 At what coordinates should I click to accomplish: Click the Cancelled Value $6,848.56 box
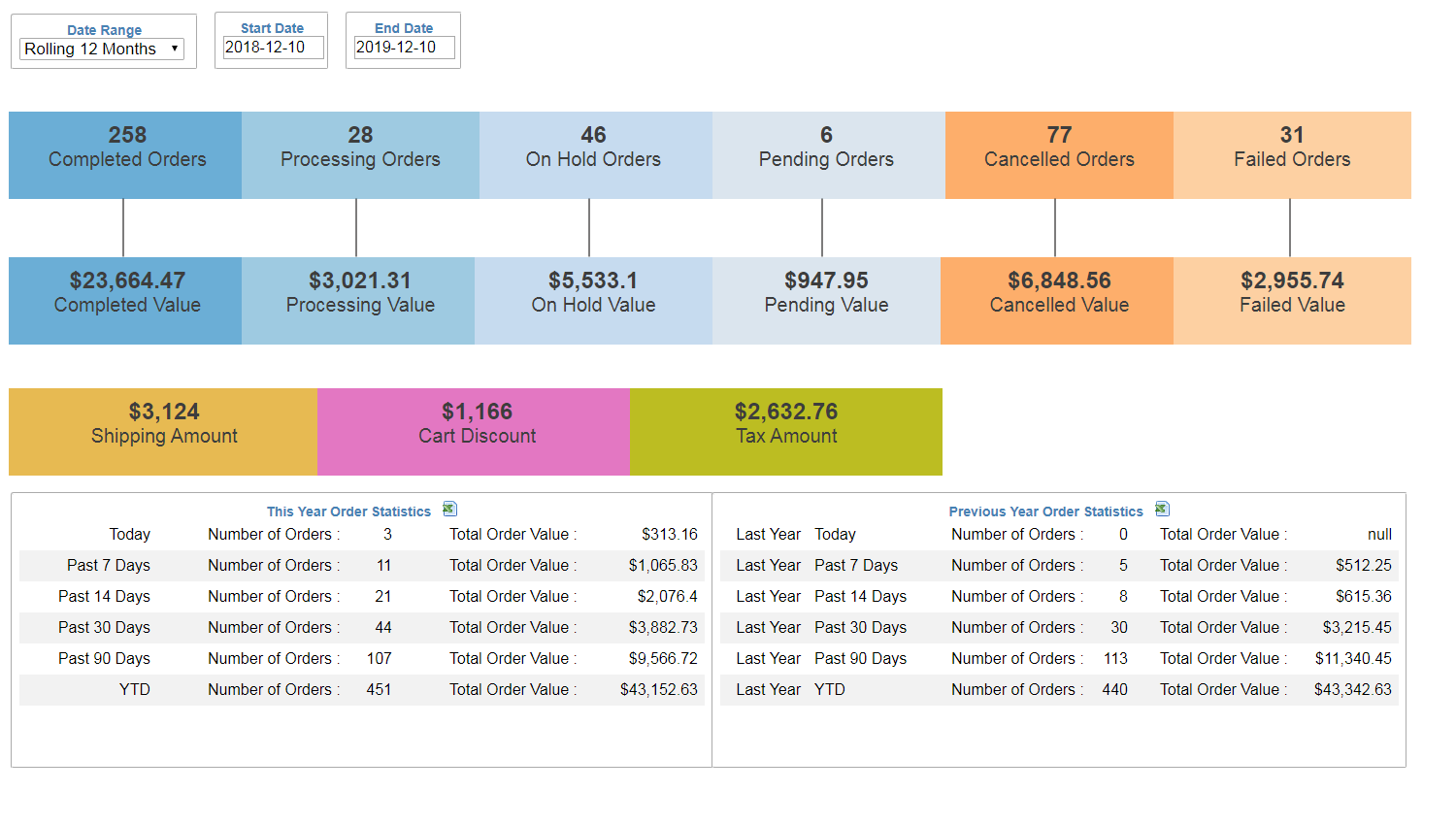tap(1057, 301)
